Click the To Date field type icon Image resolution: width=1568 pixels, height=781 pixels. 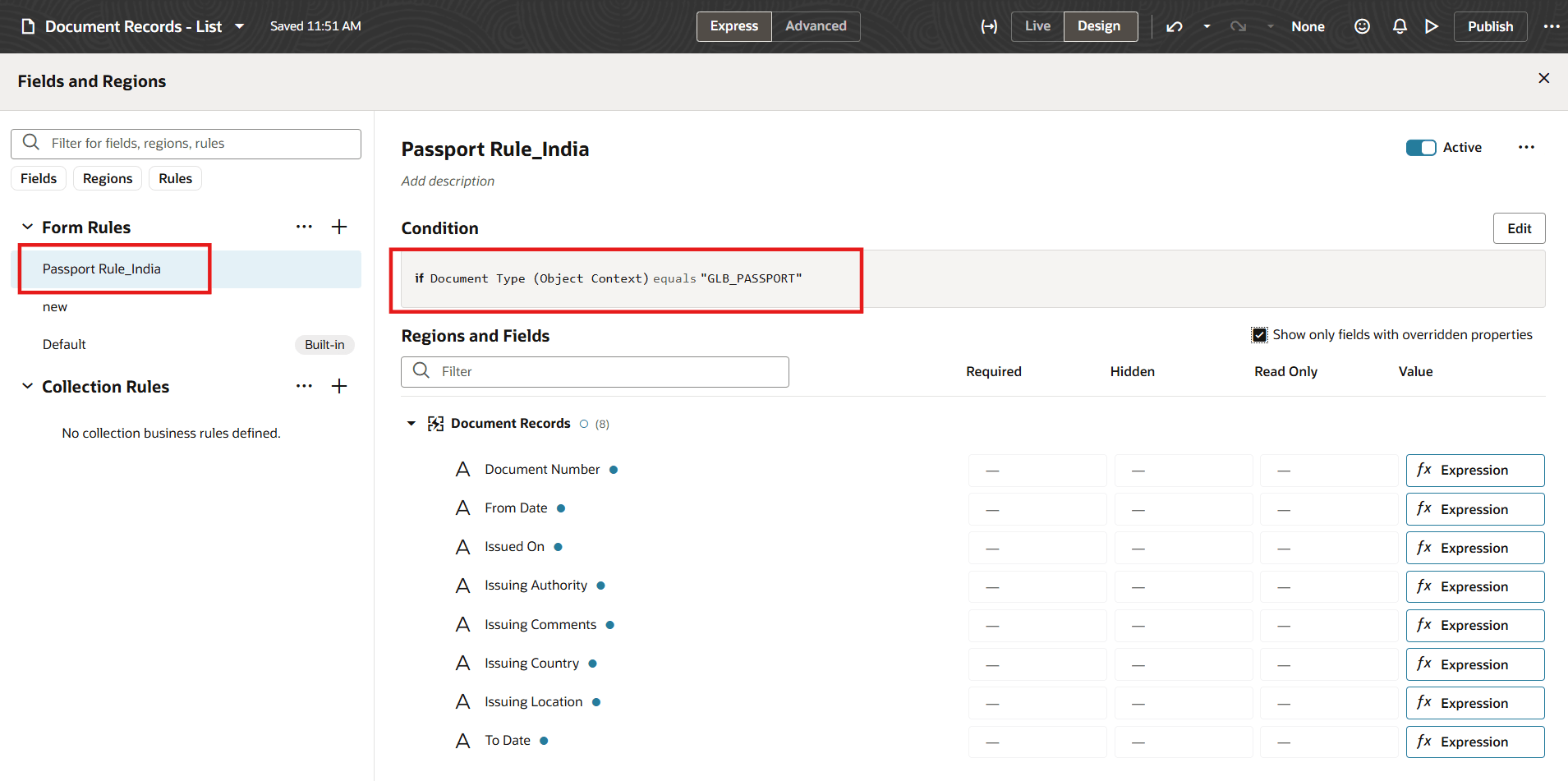[463, 741]
